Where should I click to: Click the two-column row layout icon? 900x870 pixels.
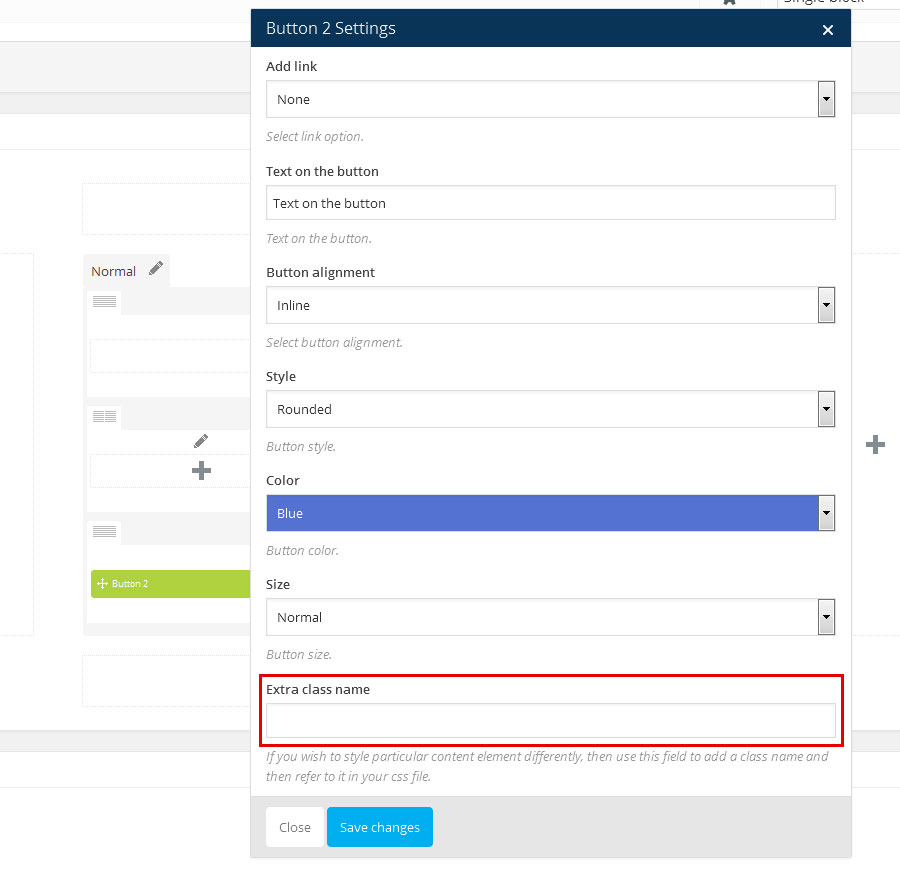click(104, 416)
